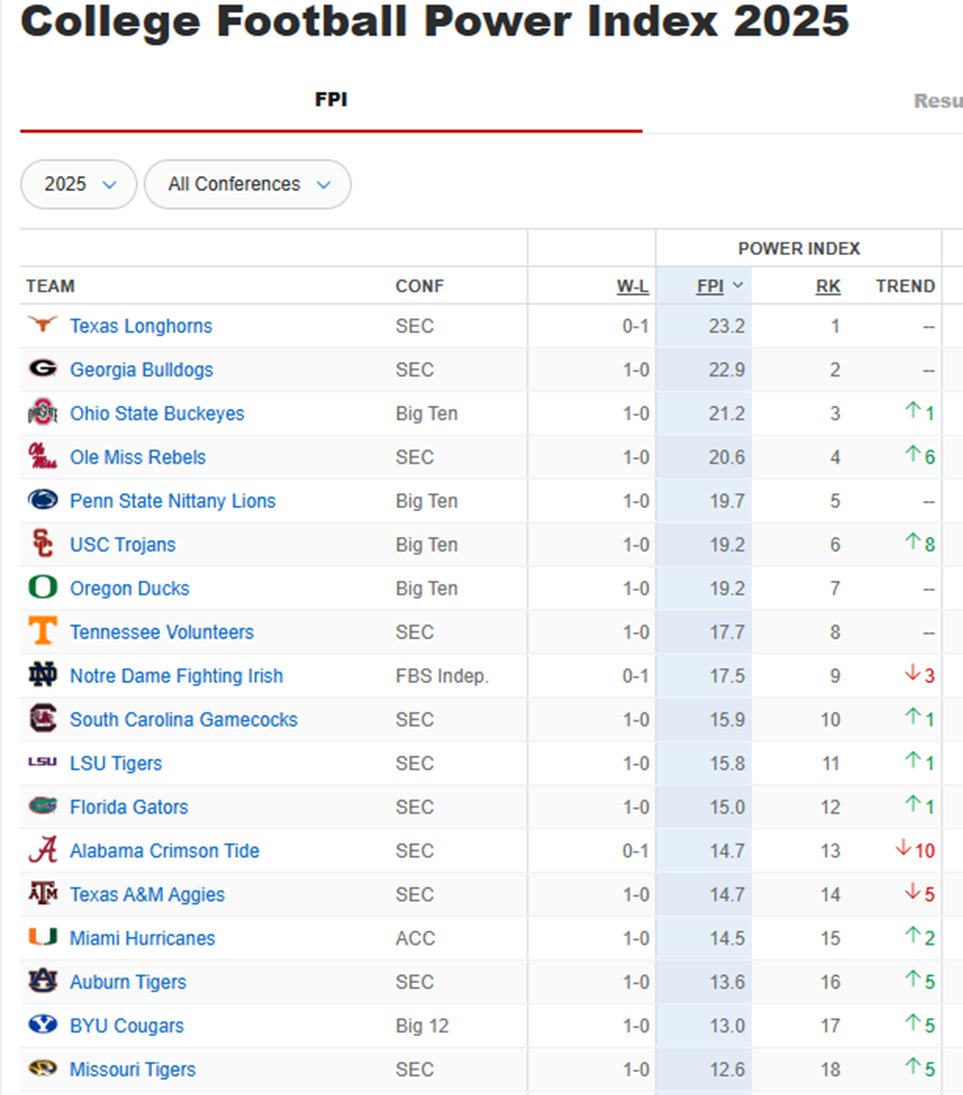The image size is (963, 1095).
Task: Click the Miami Hurricanes U logo
Action: tap(43, 938)
